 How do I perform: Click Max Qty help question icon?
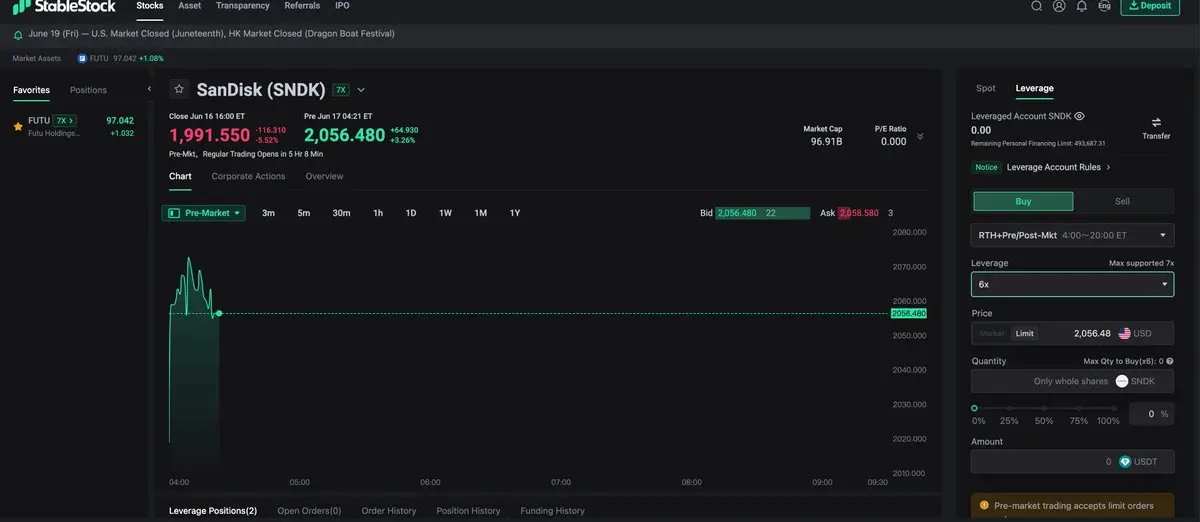1170,361
